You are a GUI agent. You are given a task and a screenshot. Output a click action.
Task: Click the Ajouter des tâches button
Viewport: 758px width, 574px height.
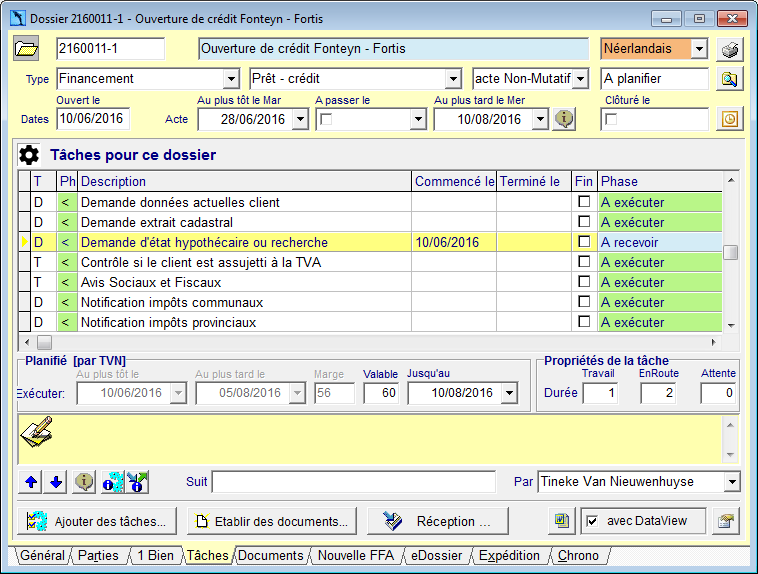[97, 521]
